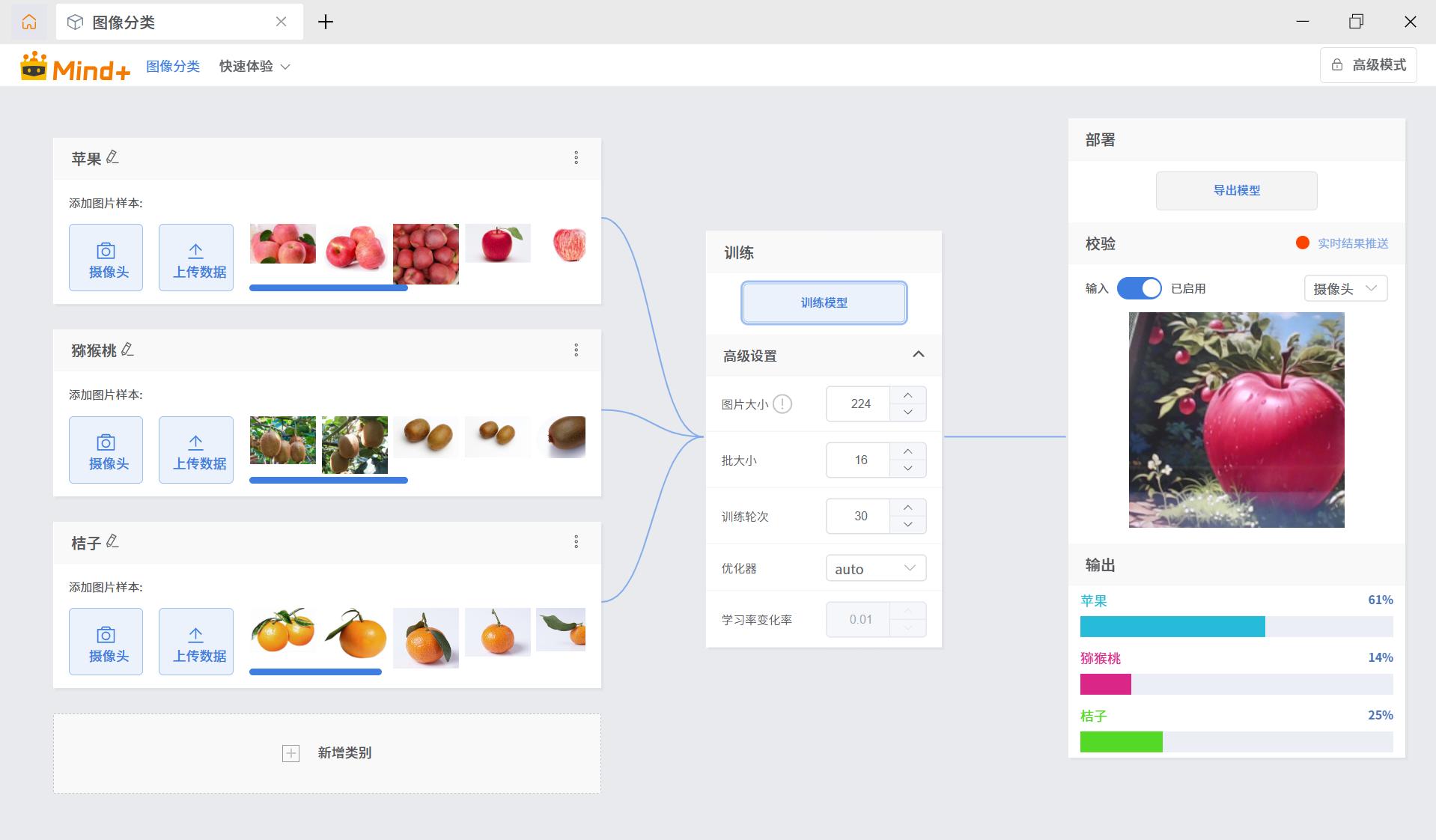The width and height of the screenshot is (1436, 840).
Task: Open a new tab with the plus icon
Action: (325, 22)
